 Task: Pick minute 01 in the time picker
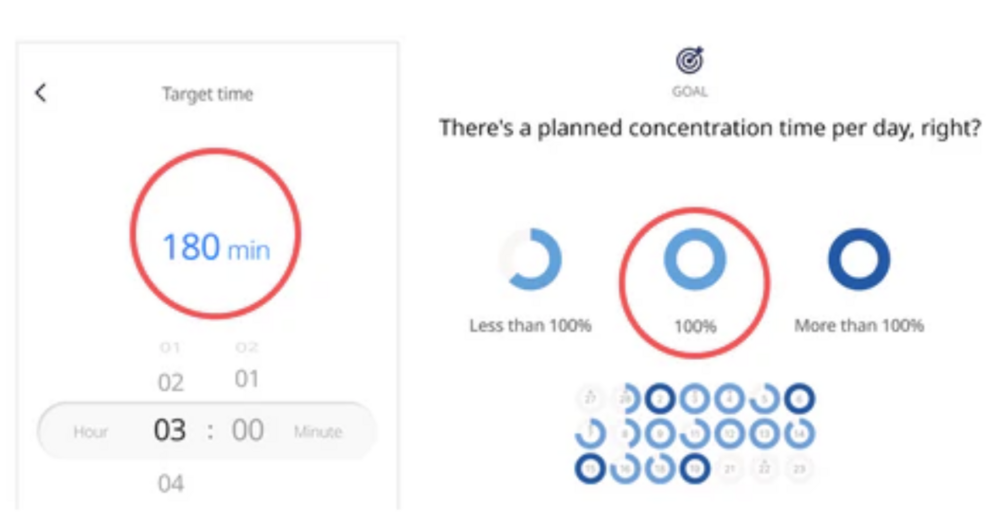coord(247,379)
